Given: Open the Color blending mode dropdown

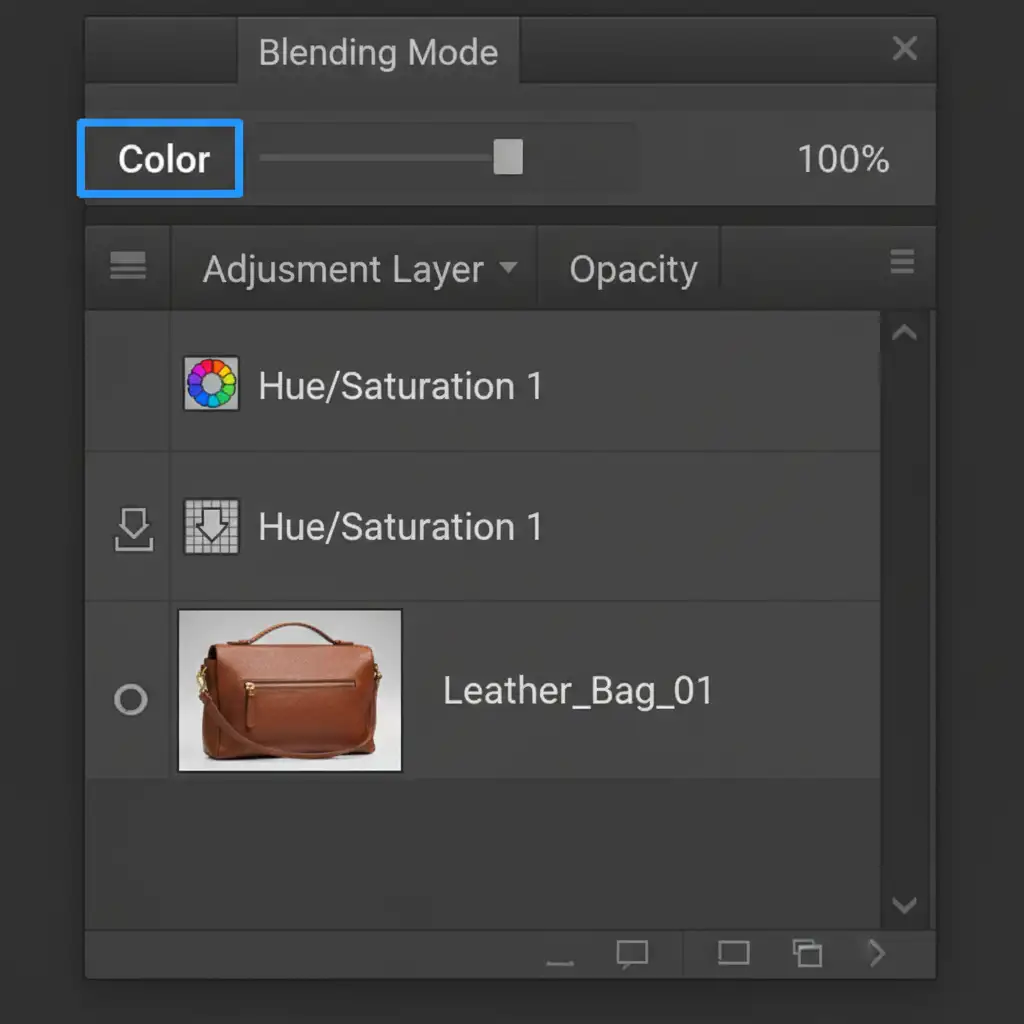Looking at the screenshot, I should [161, 159].
